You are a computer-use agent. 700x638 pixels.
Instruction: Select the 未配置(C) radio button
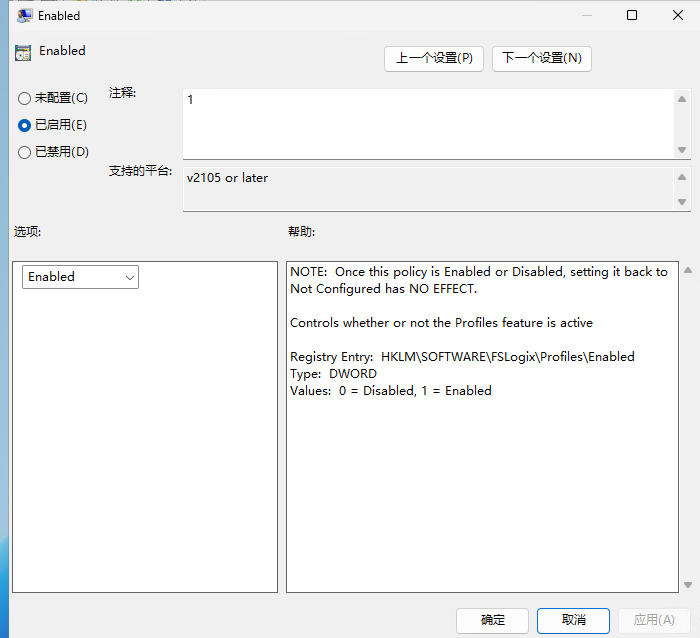pyautogui.click(x=25, y=98)
